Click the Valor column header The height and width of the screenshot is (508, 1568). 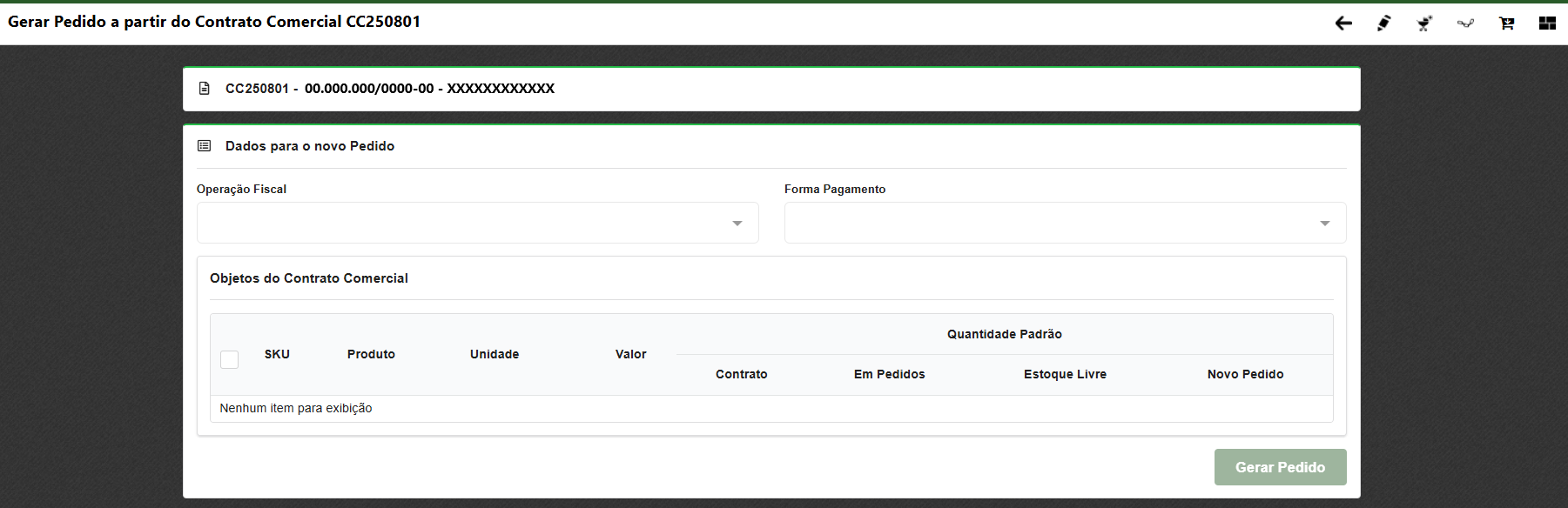pos(630,354)
